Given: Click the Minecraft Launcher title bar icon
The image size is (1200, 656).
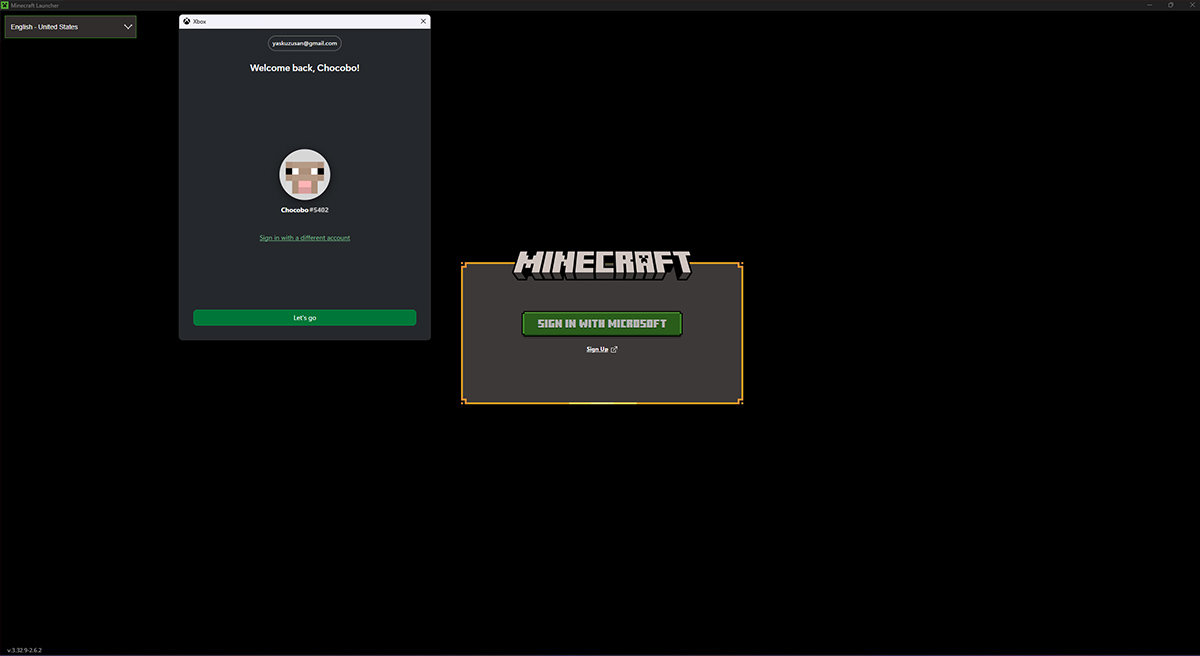Looking at the screenshot, I should click(6, 5).
